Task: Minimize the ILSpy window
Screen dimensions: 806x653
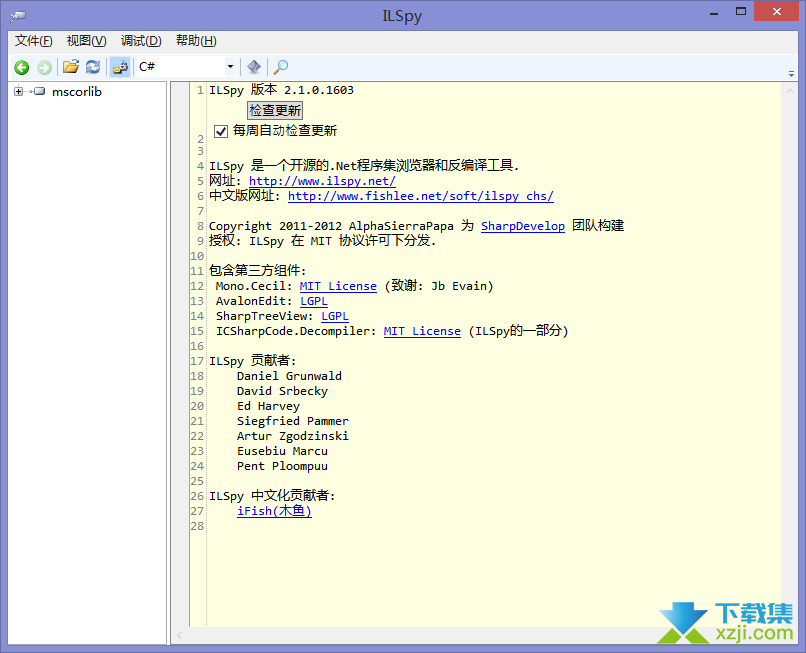Action: [x=713, y=12]
